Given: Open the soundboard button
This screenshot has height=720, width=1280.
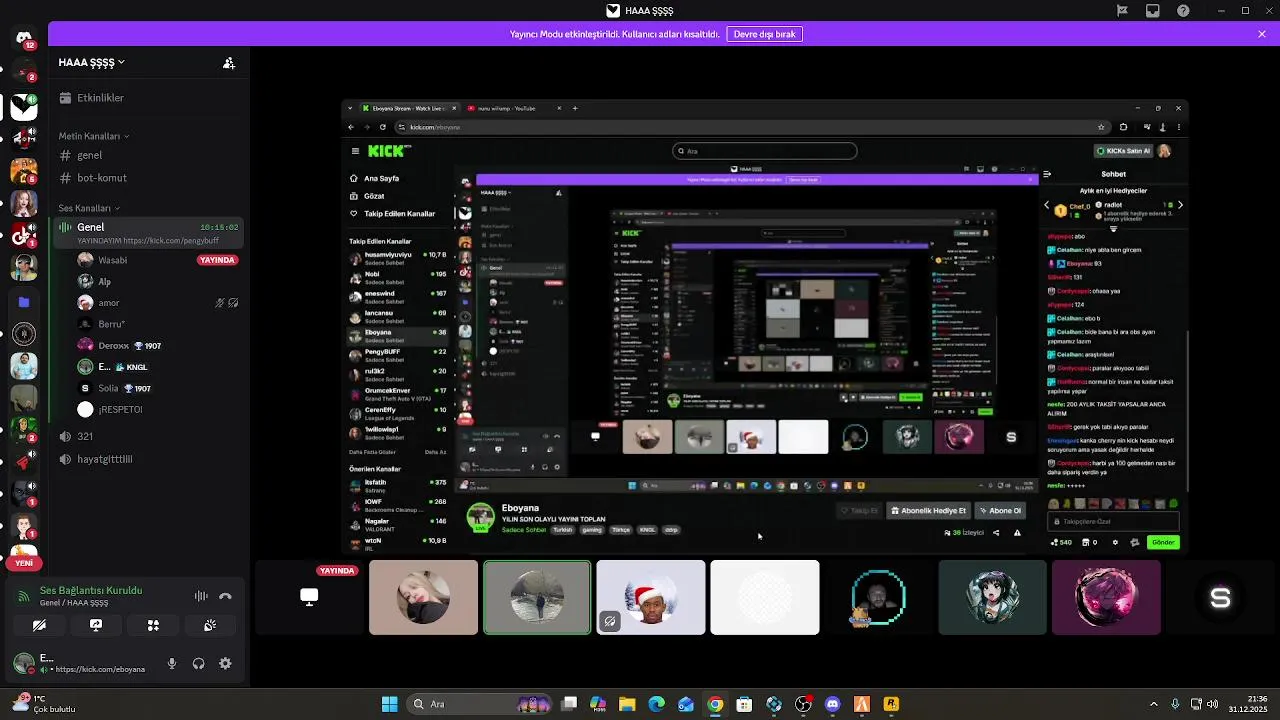Looking at the screenshot, I should [x=210, y=625].
